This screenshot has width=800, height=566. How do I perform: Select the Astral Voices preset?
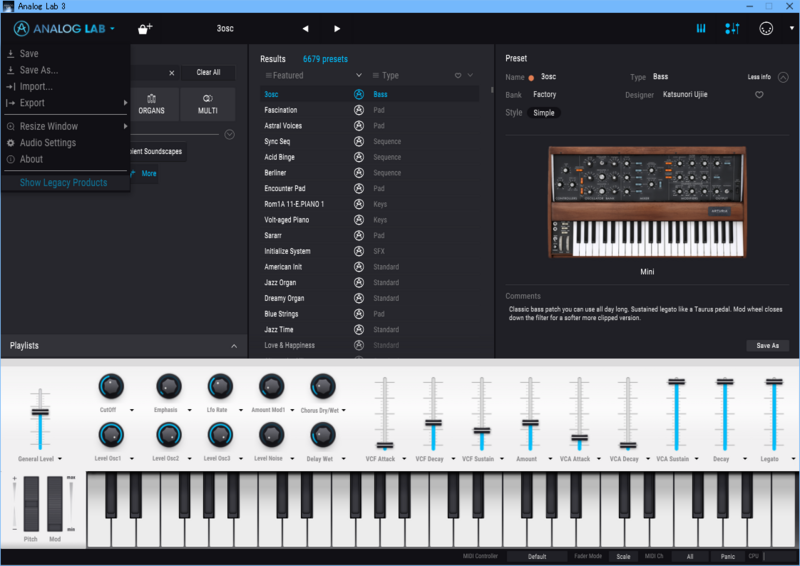click(x=283, y=126)
